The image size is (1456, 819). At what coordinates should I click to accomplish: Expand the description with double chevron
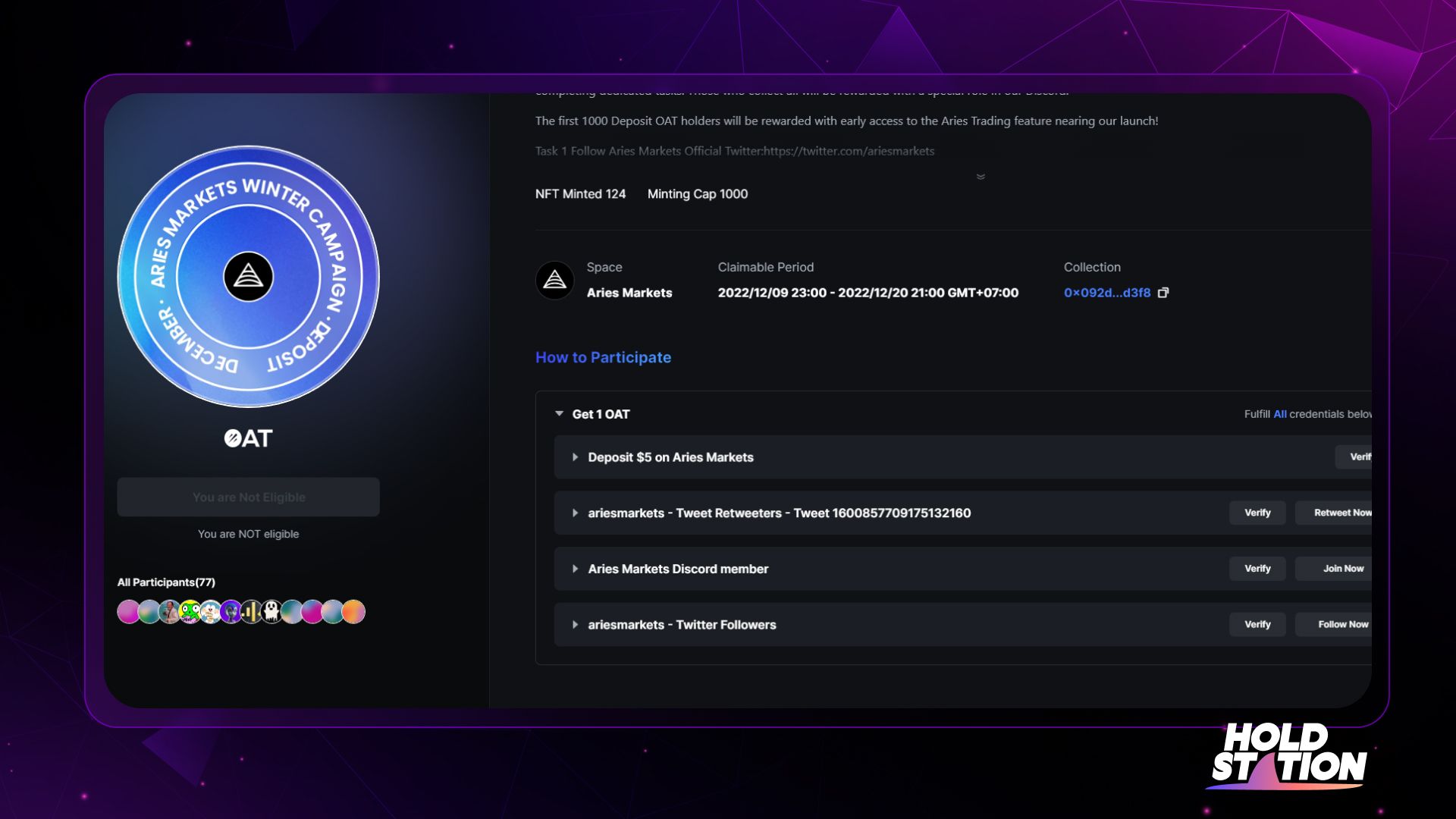click(981, 177)
